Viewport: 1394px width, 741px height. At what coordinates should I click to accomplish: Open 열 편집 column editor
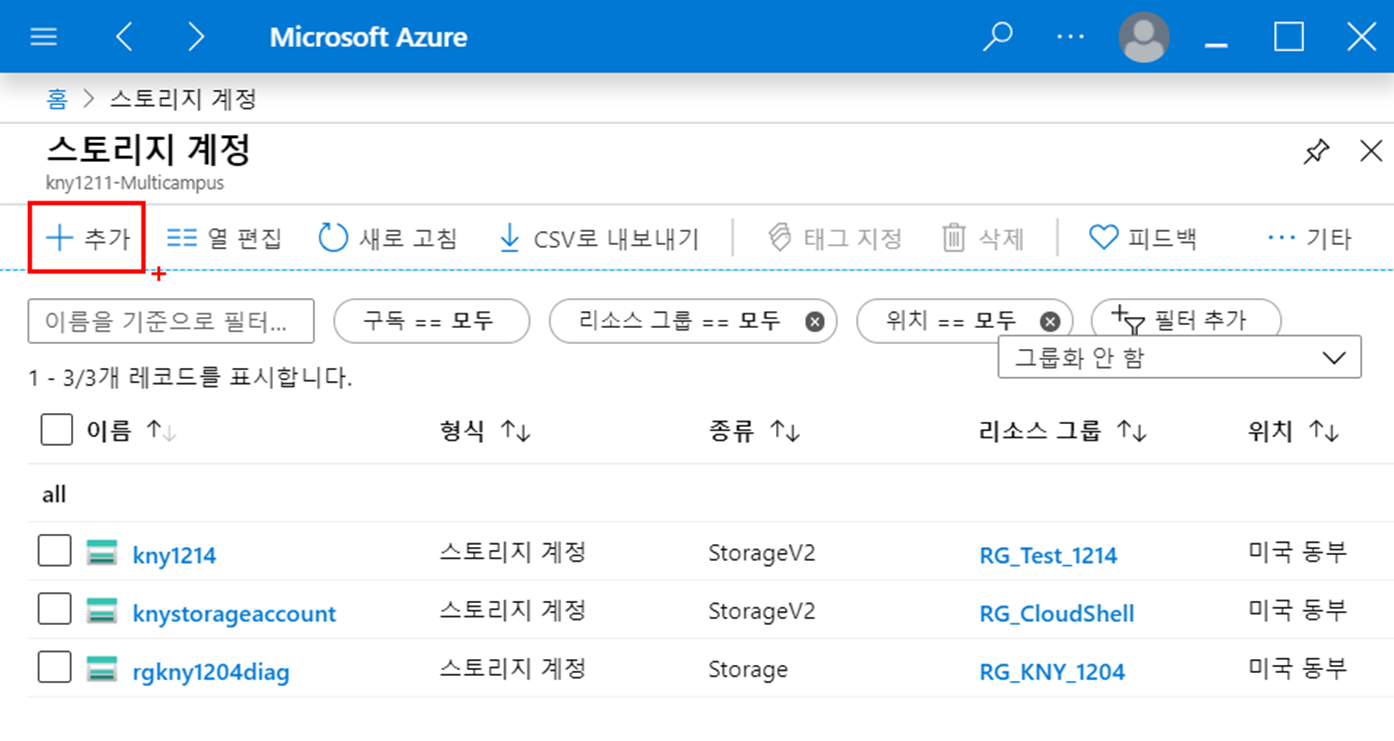(224, 238)
